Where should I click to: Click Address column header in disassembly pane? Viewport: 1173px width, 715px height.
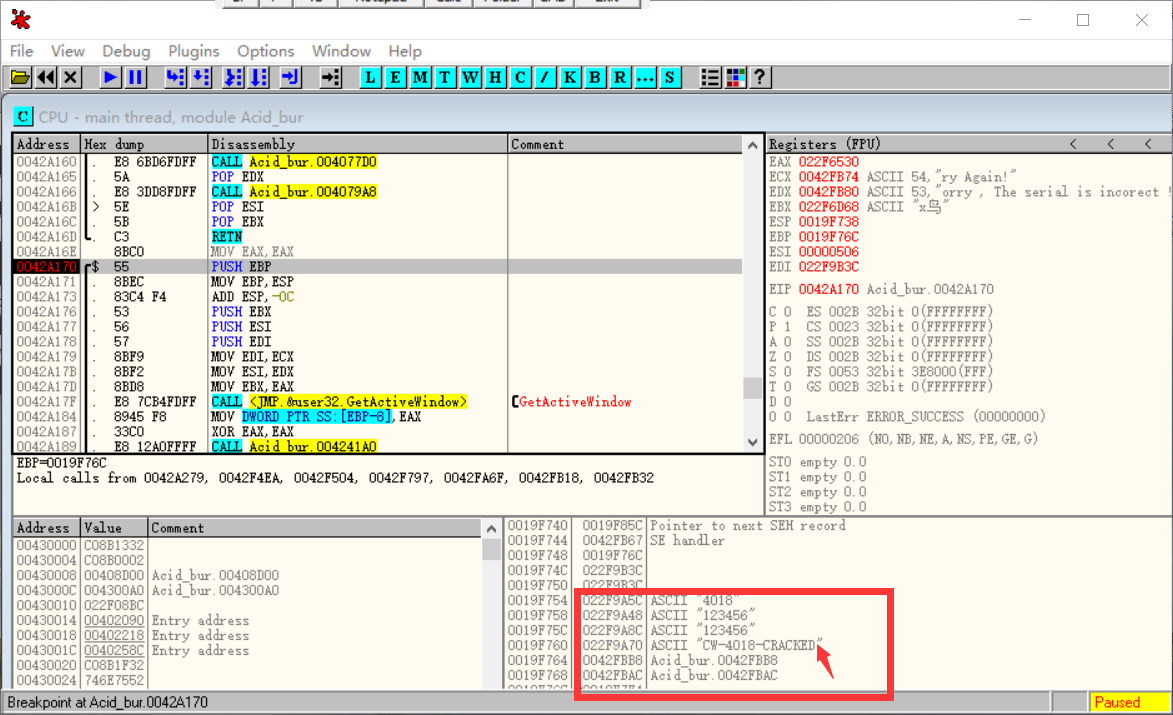pyautogui.click(x=47, y=144)
